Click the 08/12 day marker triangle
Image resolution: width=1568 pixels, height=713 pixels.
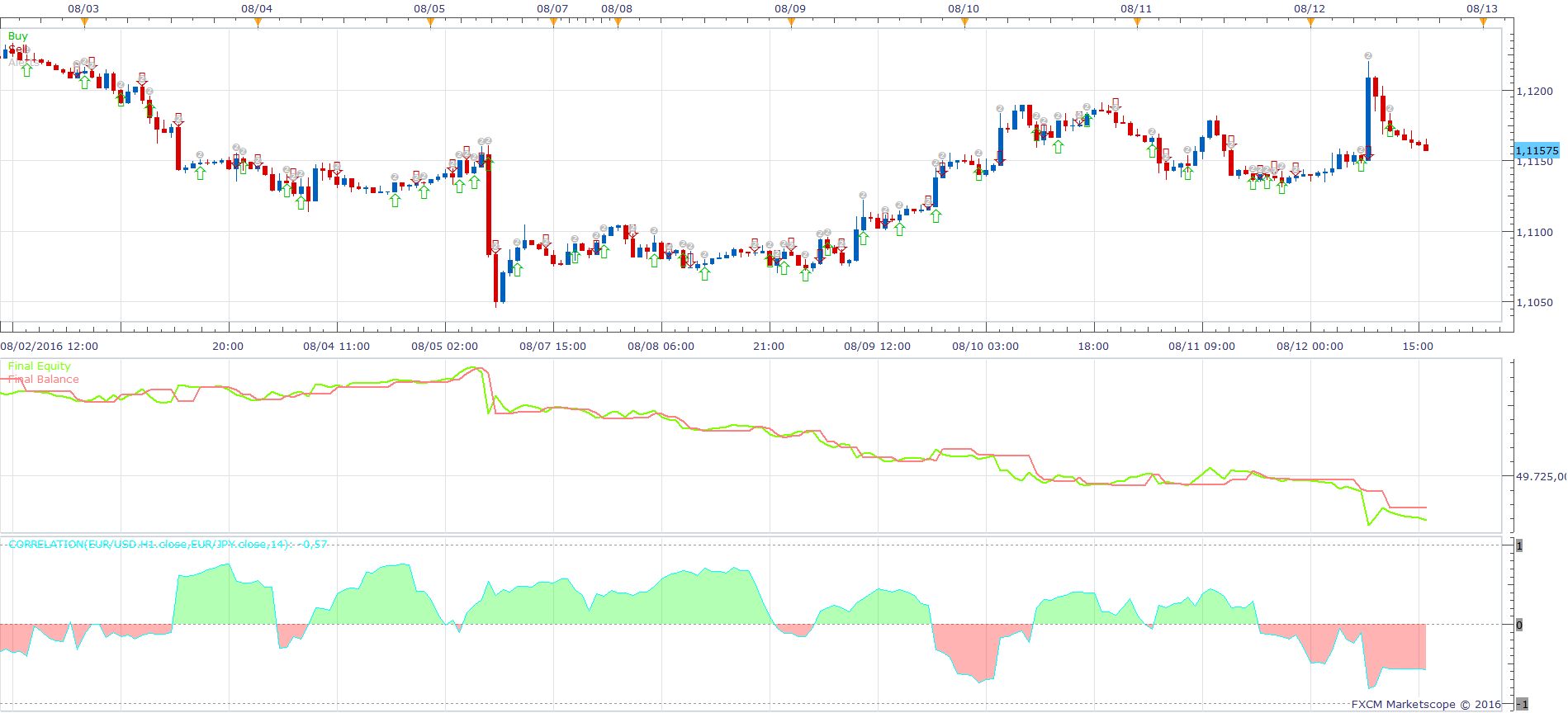1310,23
